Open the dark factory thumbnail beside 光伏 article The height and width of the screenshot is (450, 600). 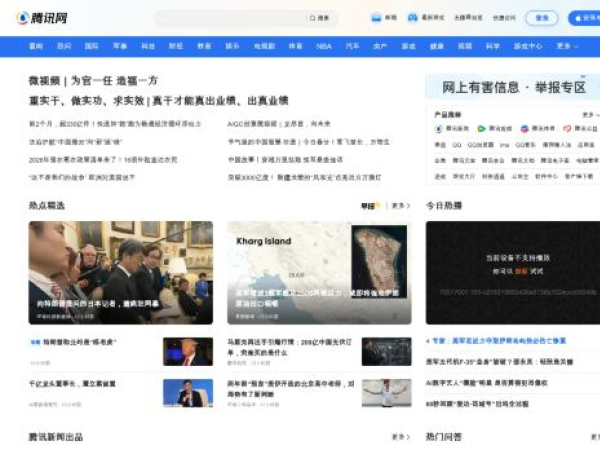386,352
